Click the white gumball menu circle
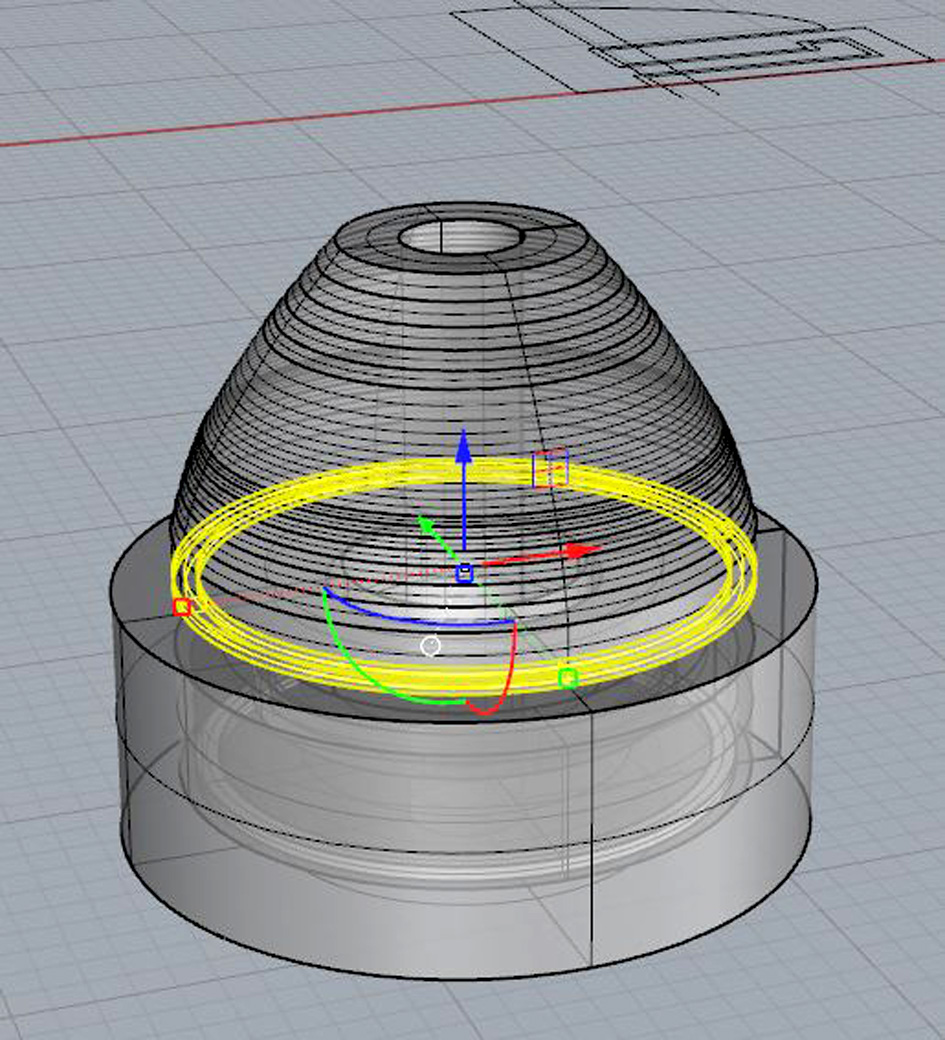This screenshot has height=1040, width=945. [x=430, y=645]
